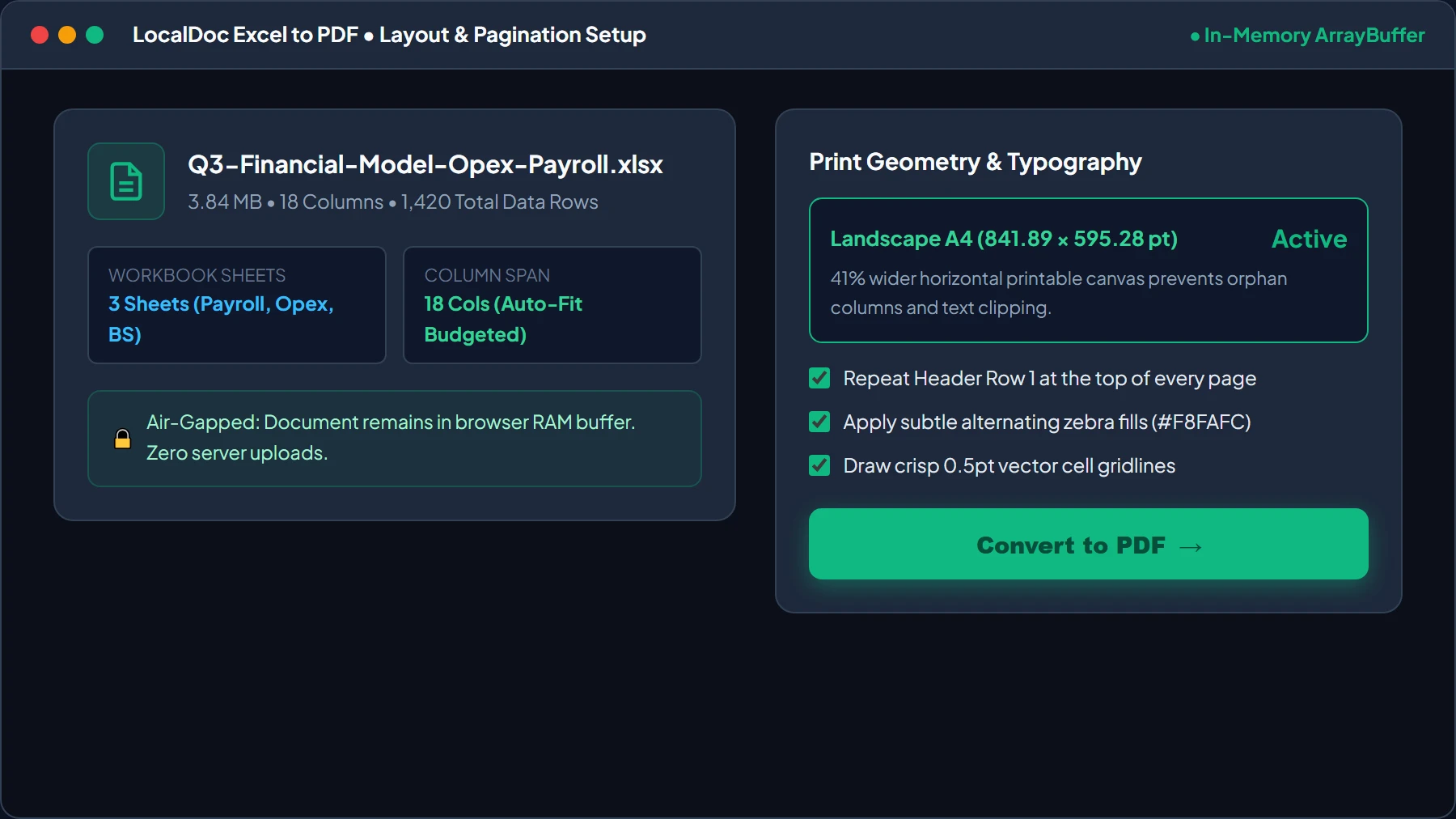This screenshot has width=1456, height=819.
Task: Select the Landscape A4 layout card
Action: 1089,270
